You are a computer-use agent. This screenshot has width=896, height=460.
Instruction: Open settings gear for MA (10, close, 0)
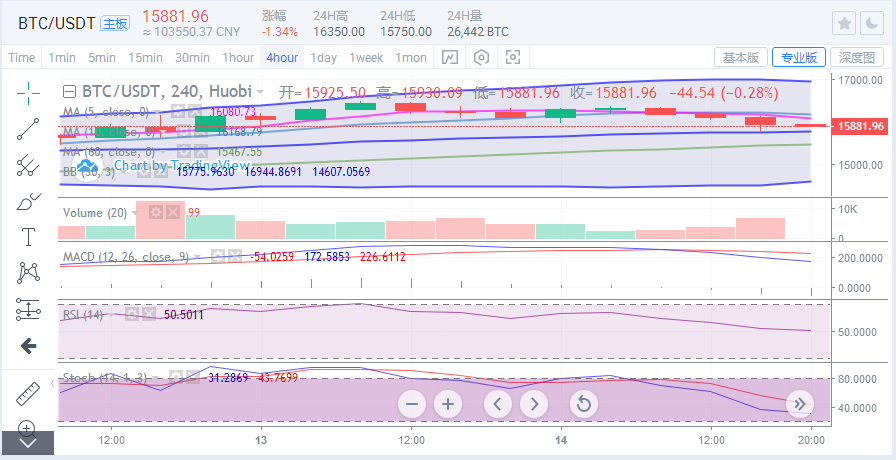pyautogui.click(x=184, y=132)
